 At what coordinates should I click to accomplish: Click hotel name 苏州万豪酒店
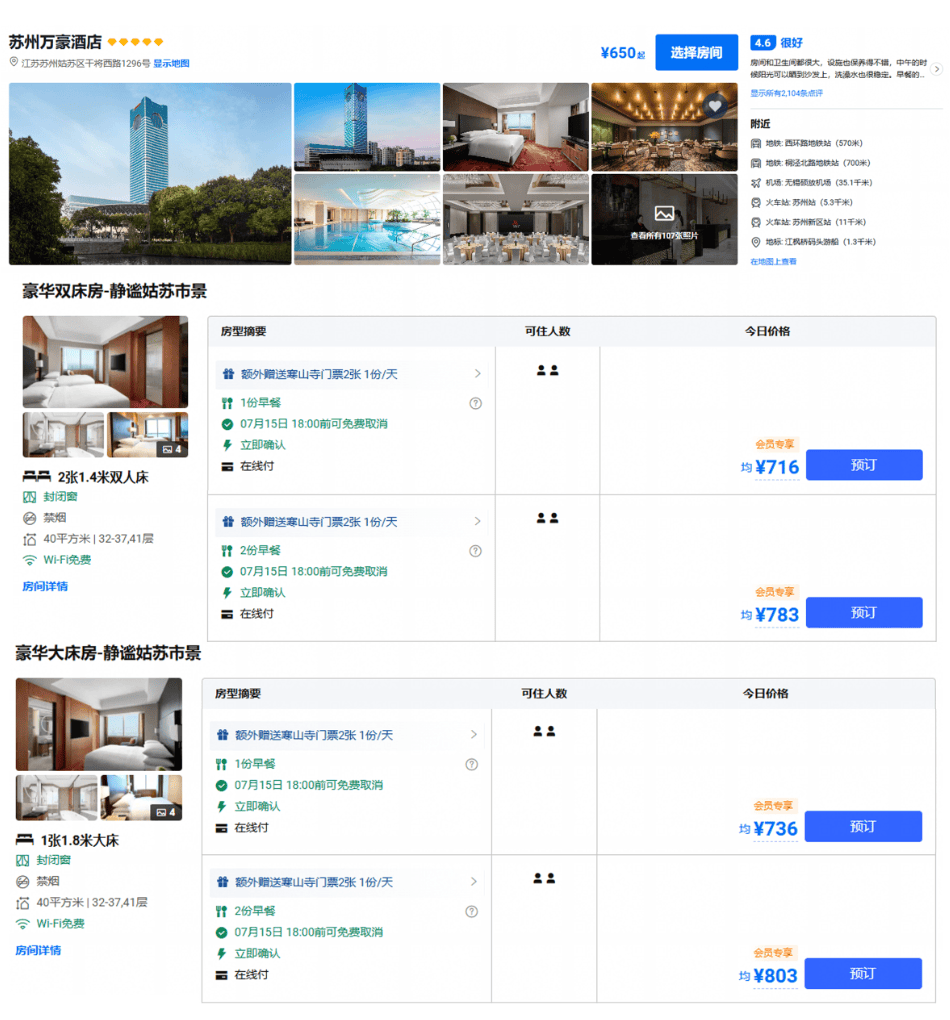[x=55, y=42]
